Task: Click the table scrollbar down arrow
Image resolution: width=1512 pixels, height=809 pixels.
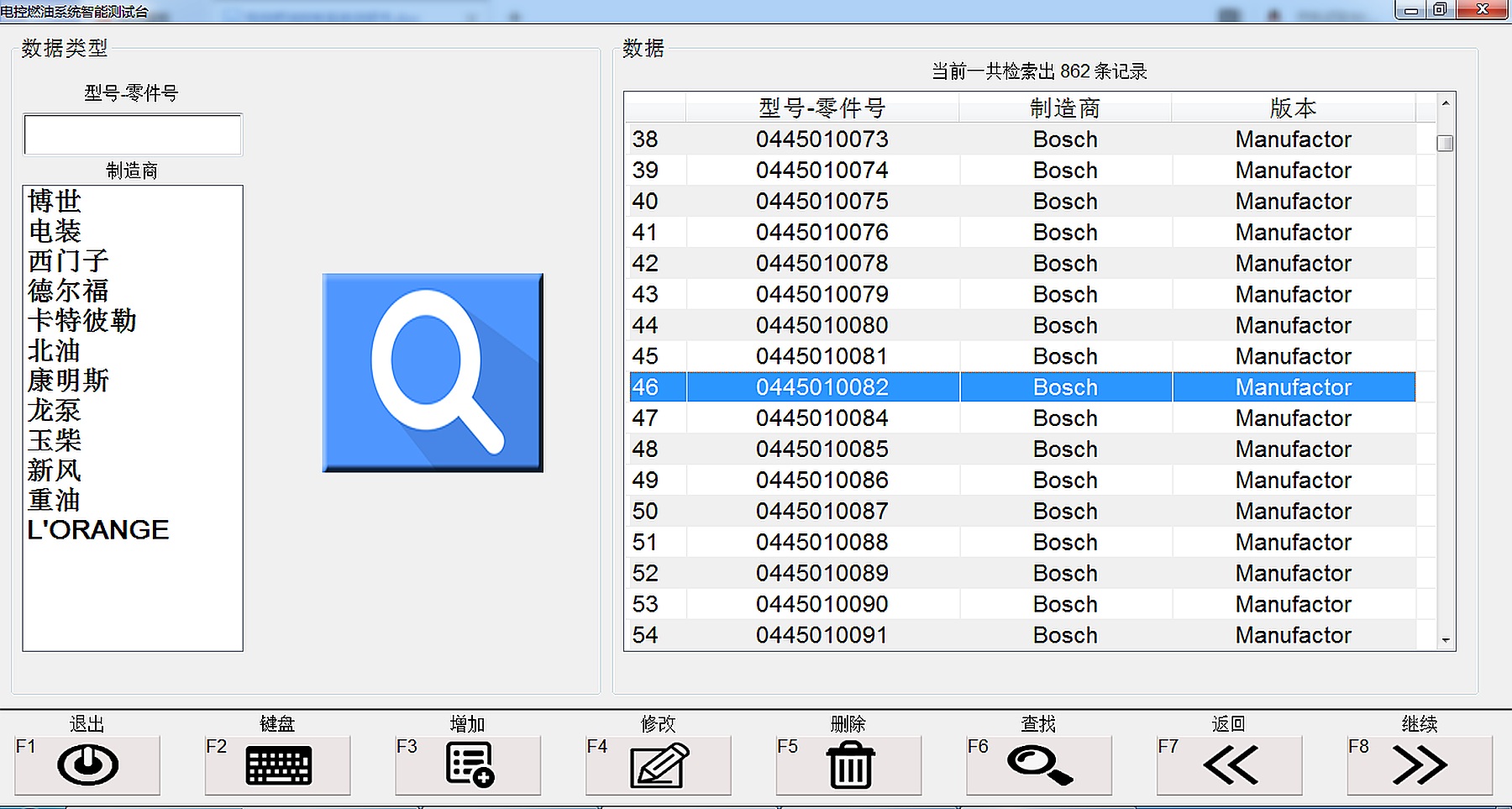Action: click(1446, 640)
